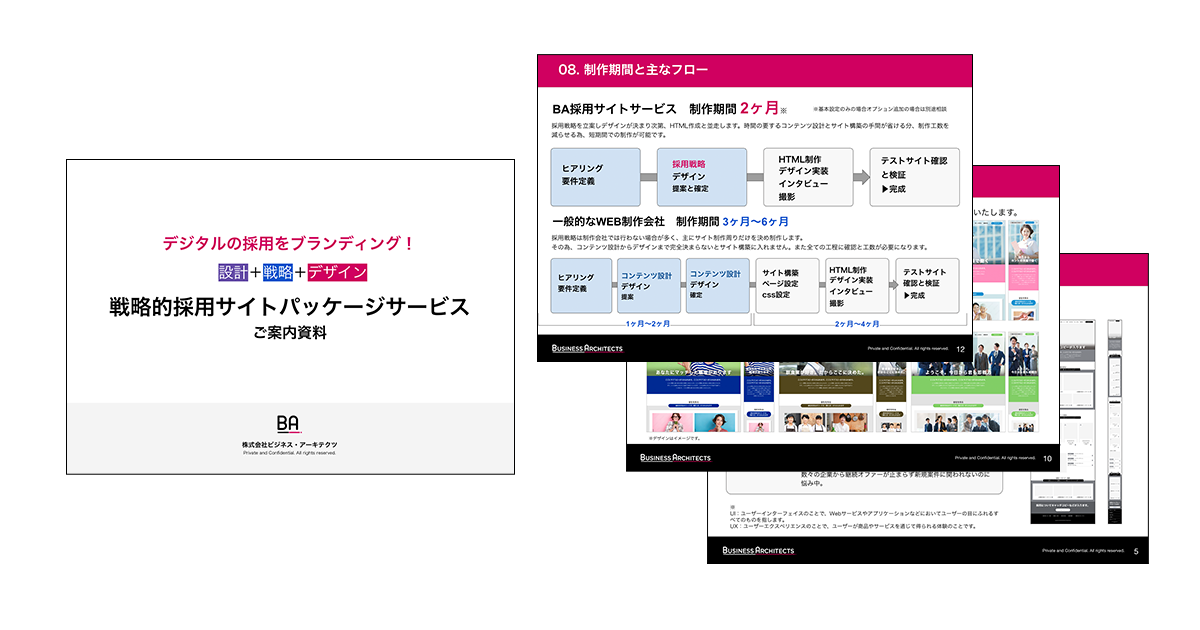Click the 採用戦略 デザイン 提案と確定 box
The width and height of the screenshot is (1200, 630).
[702, 178]
